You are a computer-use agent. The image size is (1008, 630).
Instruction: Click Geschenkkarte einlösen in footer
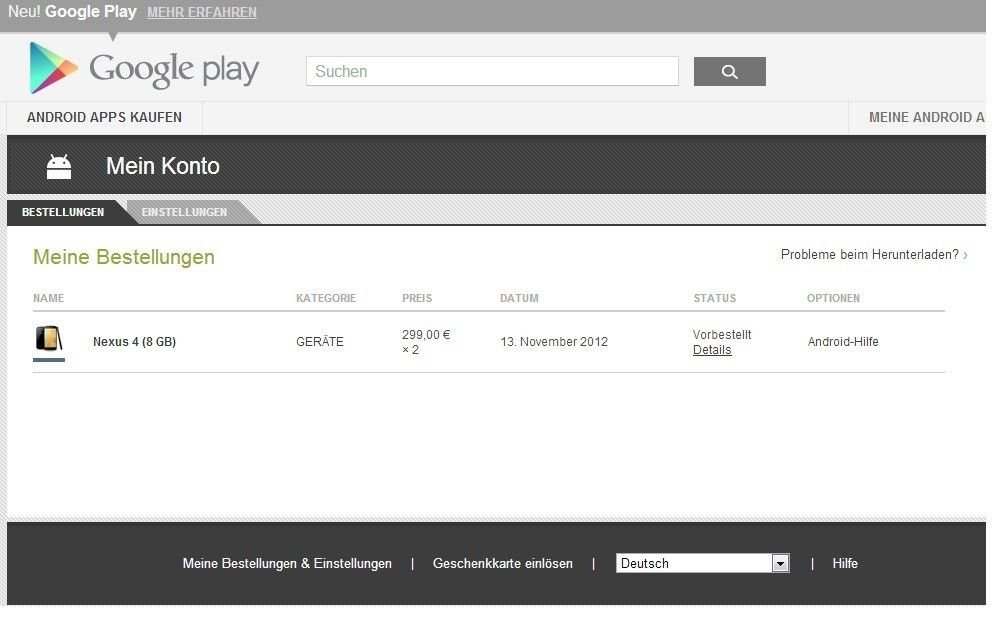click(503, 564)
